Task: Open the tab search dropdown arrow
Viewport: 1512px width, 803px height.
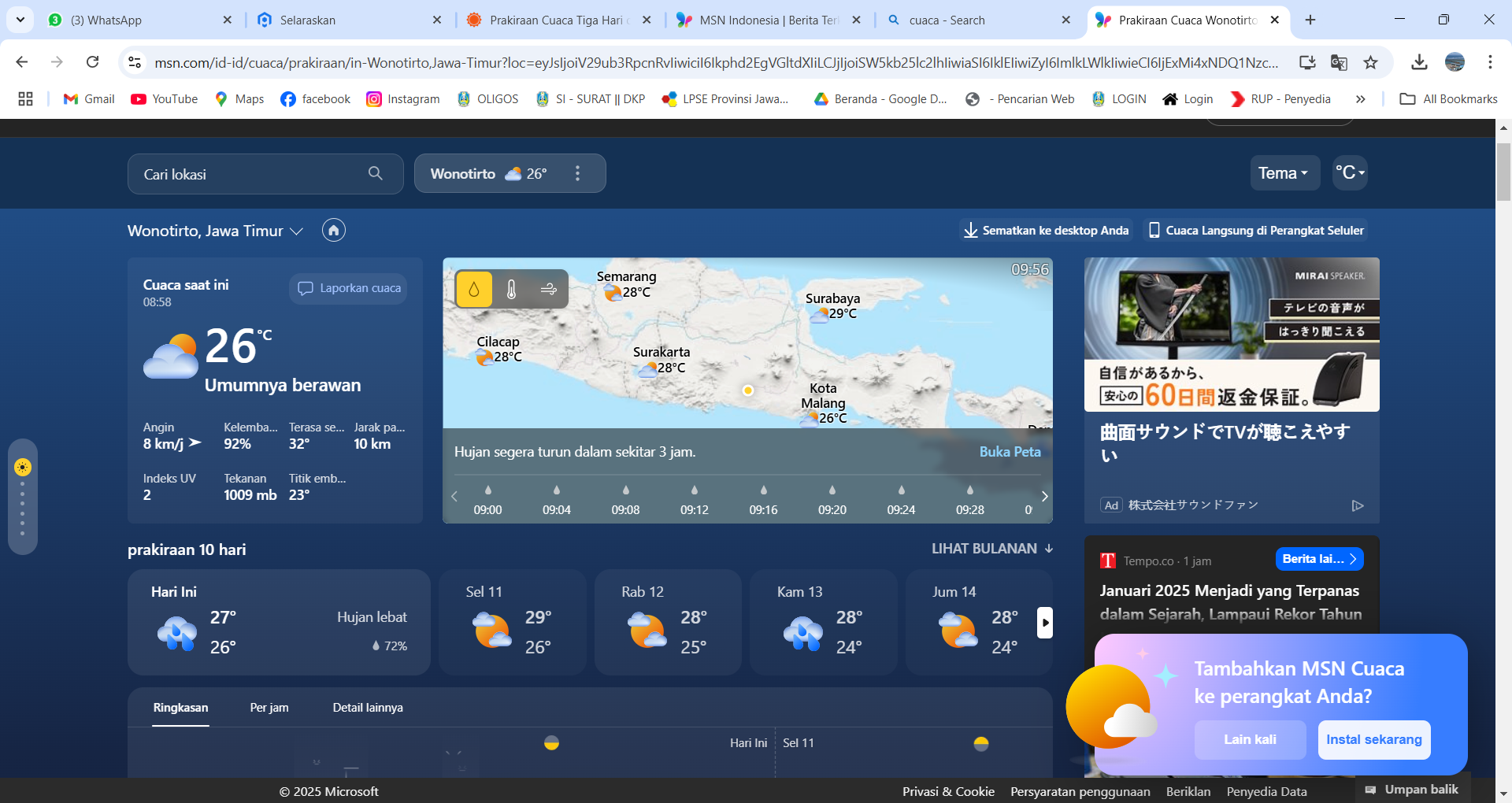Action: tap(20, 20)
